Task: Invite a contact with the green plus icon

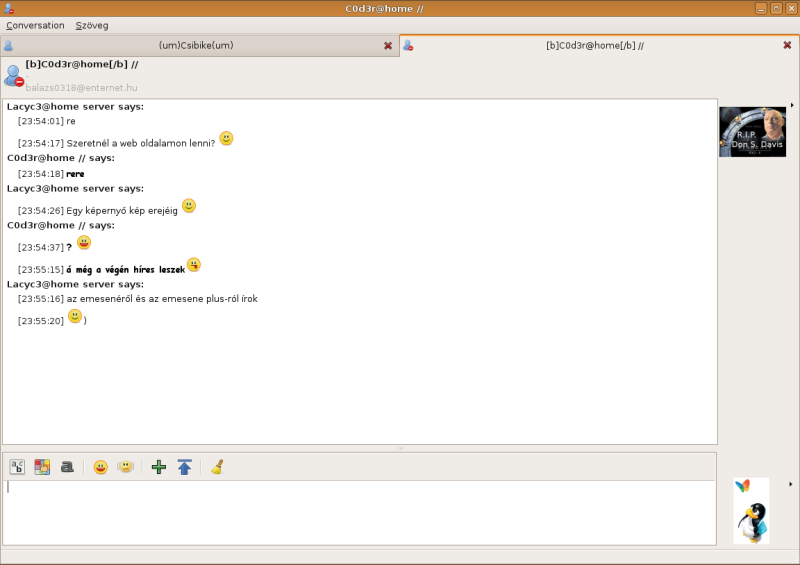Action: point(159,467)
